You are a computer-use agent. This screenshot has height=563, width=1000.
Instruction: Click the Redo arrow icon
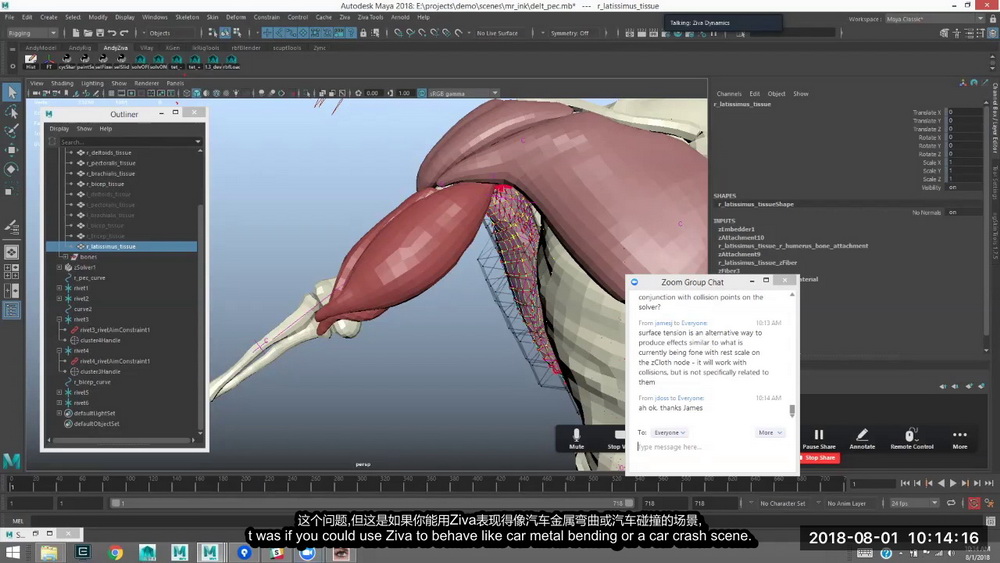pos(124,33)
